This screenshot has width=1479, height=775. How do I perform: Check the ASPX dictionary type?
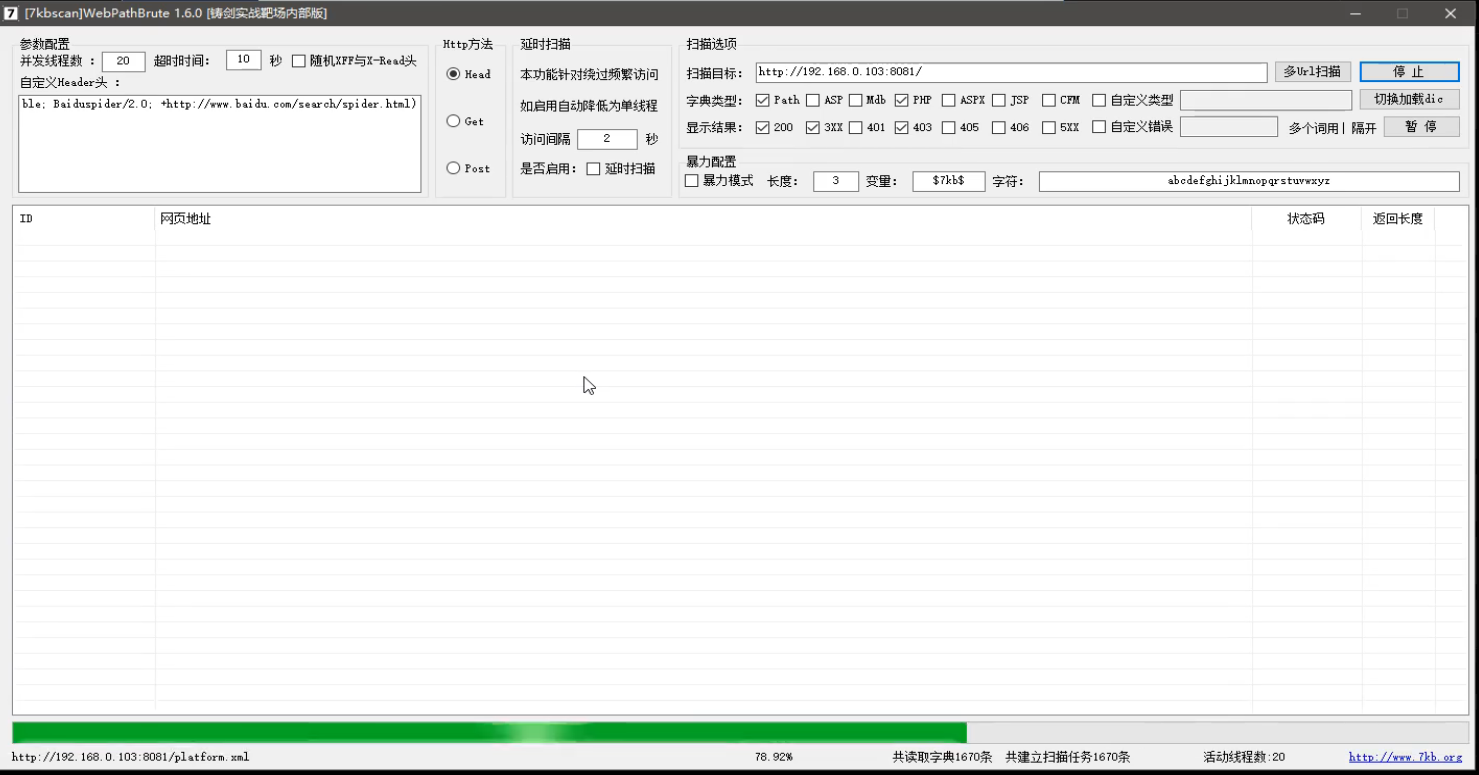pyautogui.click(x=948, y=100)
